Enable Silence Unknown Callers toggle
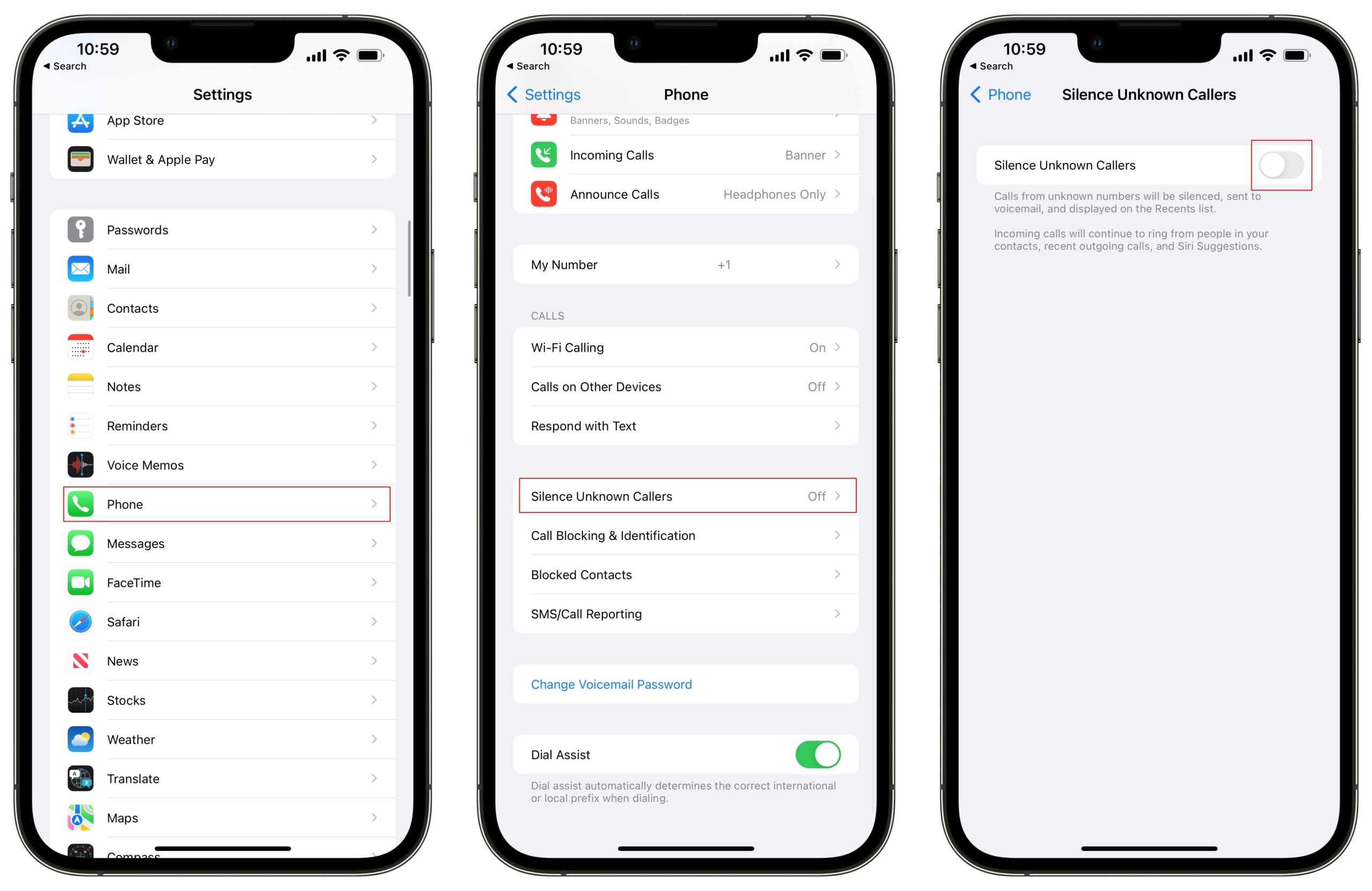The width and height of the screenshot is (1372, 891). [1280, 164]
